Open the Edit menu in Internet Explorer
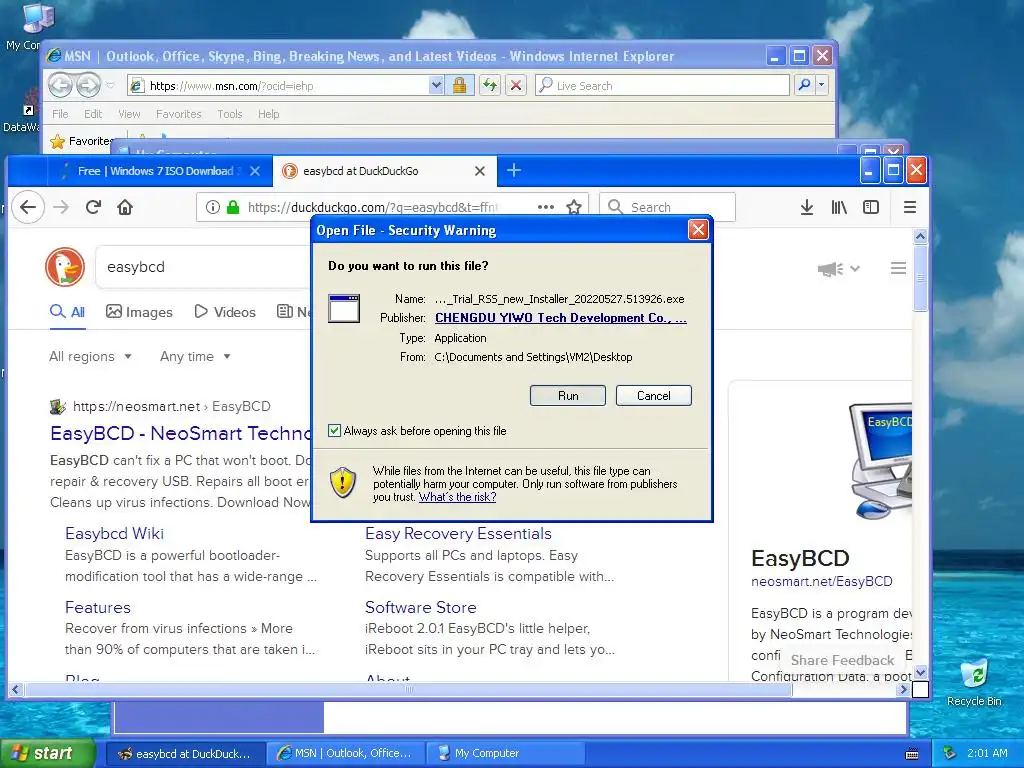The height and width of the screenshot is (768, 1024). click(93, 114)
